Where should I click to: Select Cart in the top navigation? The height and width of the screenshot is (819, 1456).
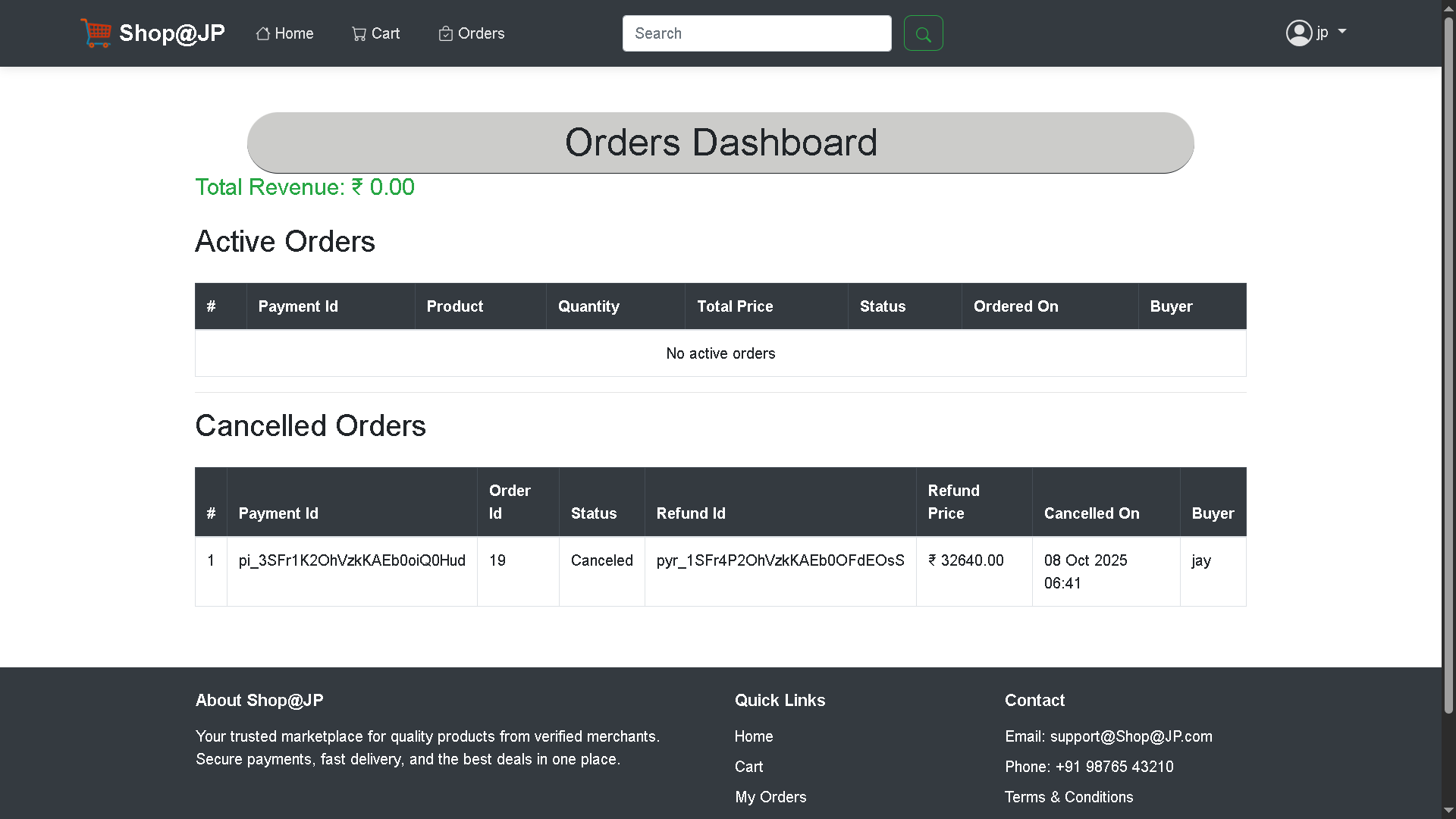coord(384,33)
